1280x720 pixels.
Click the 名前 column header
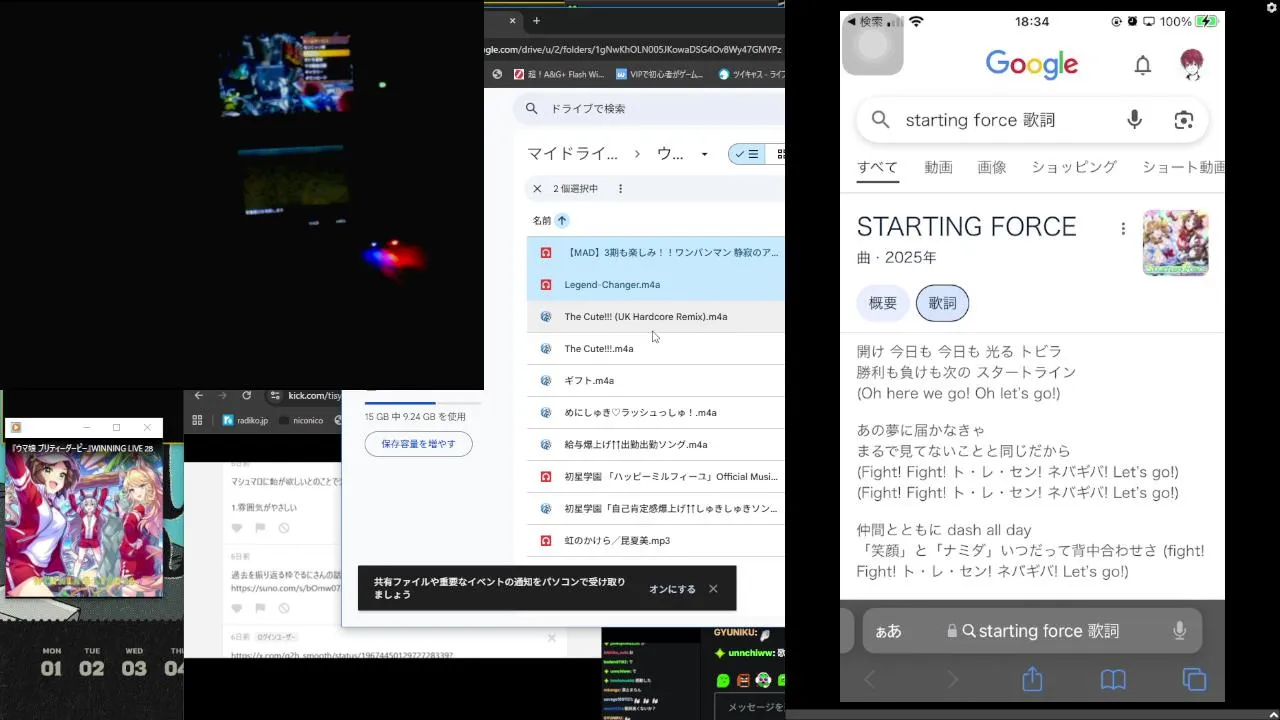[541, 220]
